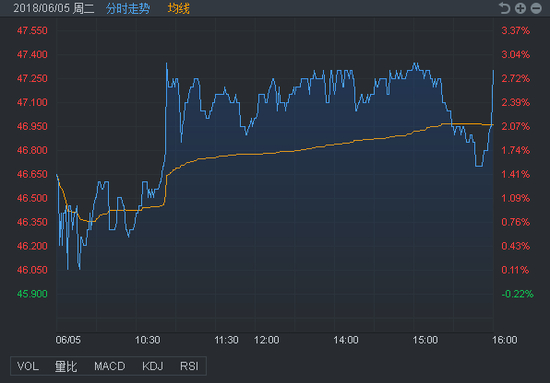
Task: Click the price label 46.800
Action: (32, 150)
